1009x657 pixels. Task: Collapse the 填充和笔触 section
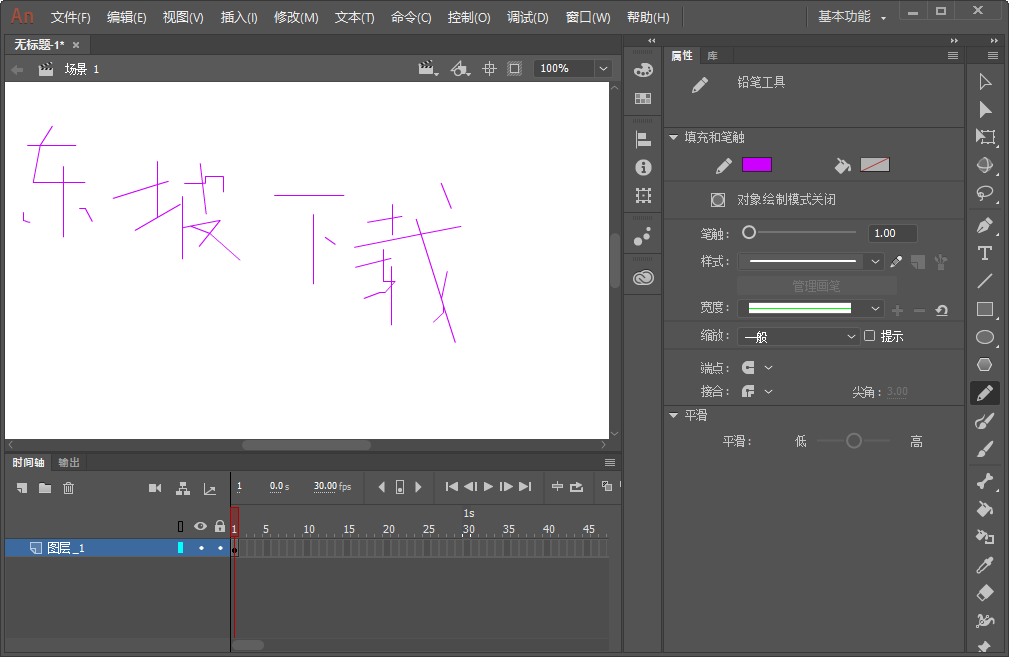click(673, 137)
